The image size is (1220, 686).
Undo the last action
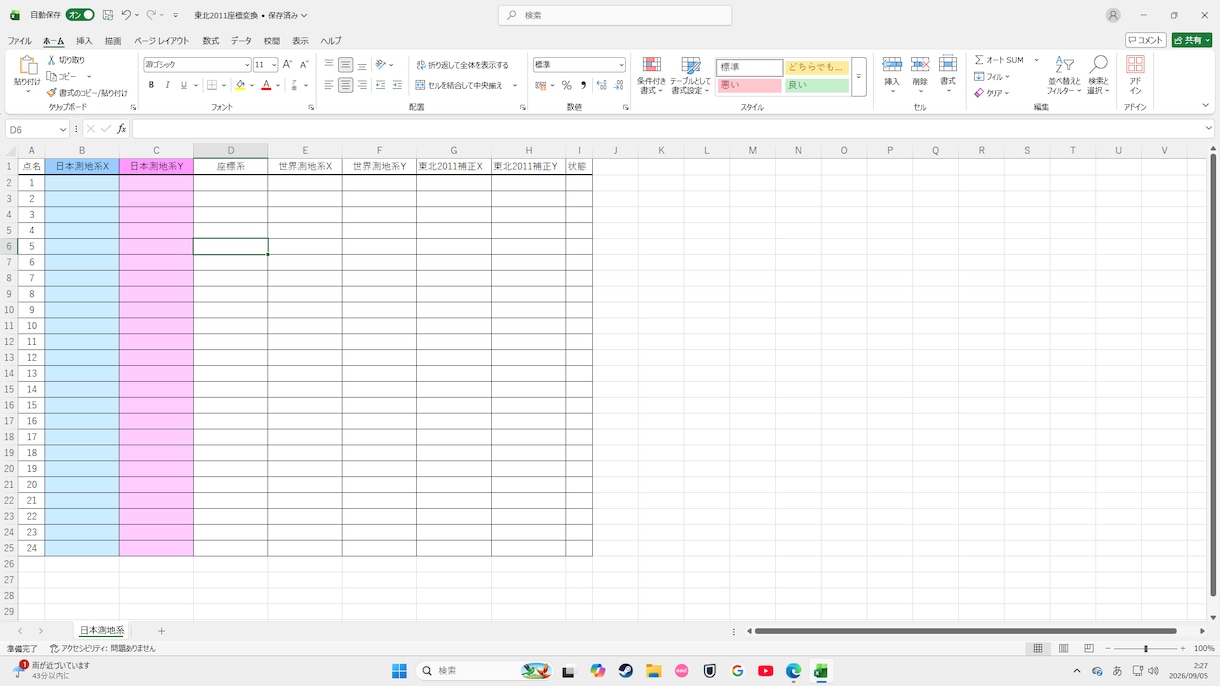coord(126,15)
